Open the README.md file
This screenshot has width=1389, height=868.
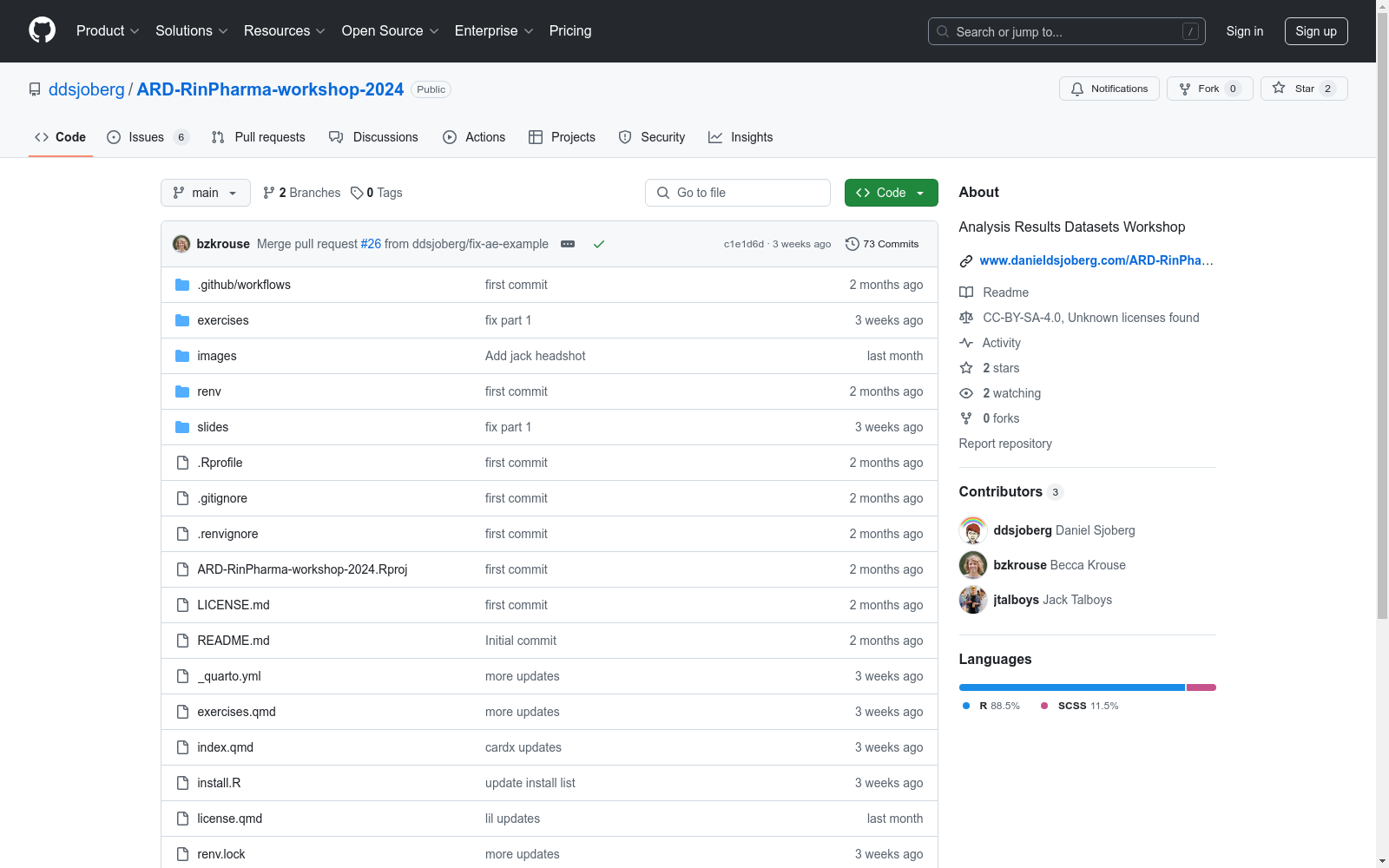[234, 641]
